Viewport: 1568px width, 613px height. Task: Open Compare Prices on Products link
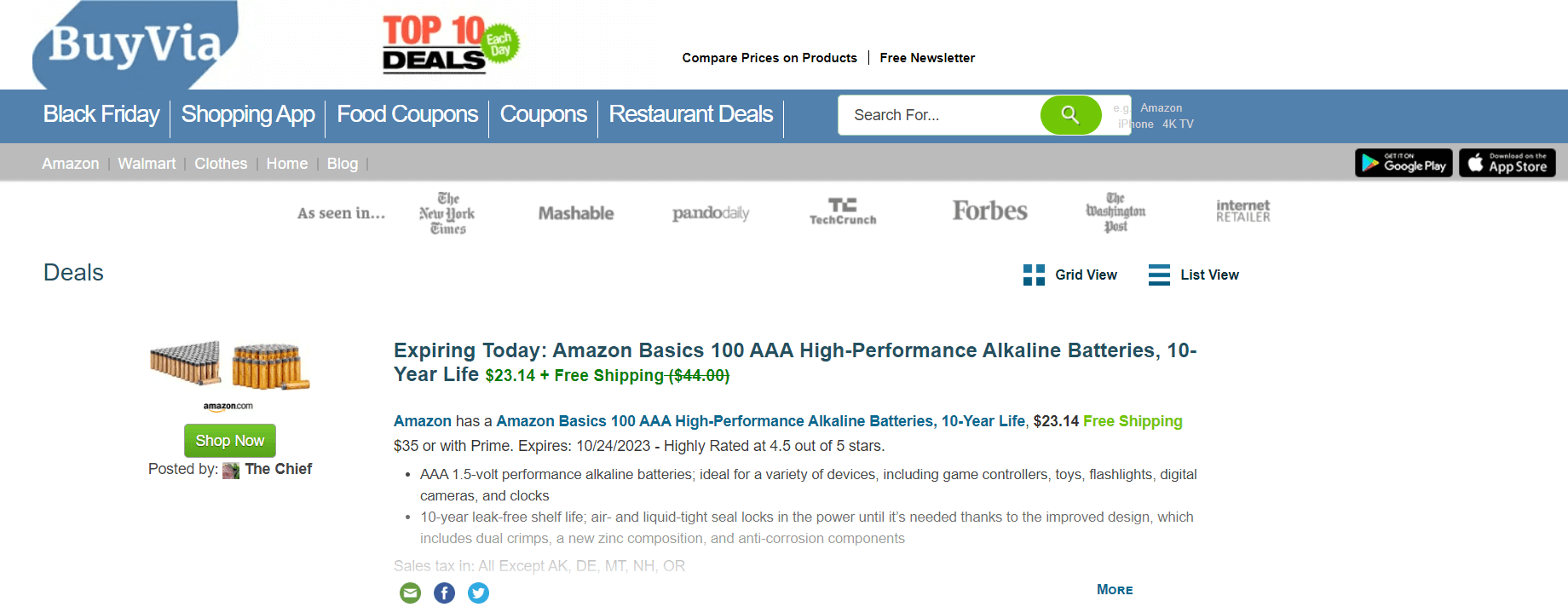point(770,58)
